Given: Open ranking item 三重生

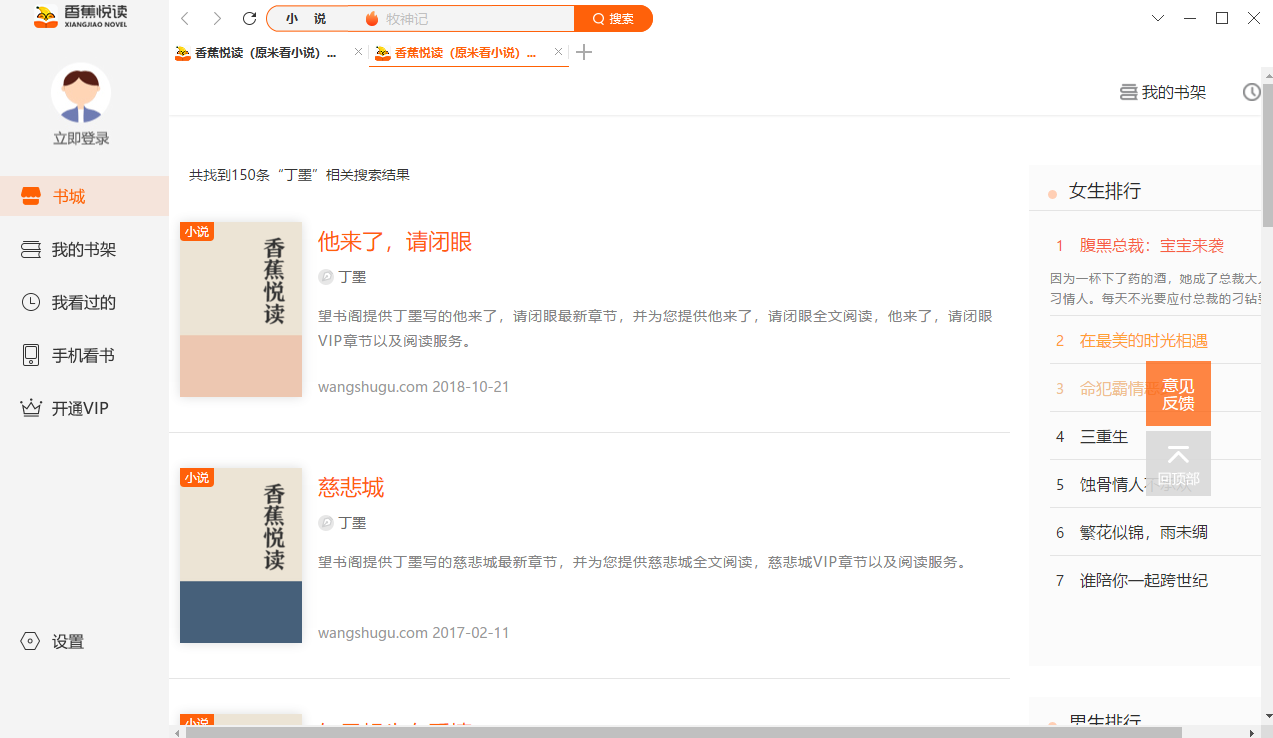Looking at the screenshot, I should click(x=1104, y=437).
